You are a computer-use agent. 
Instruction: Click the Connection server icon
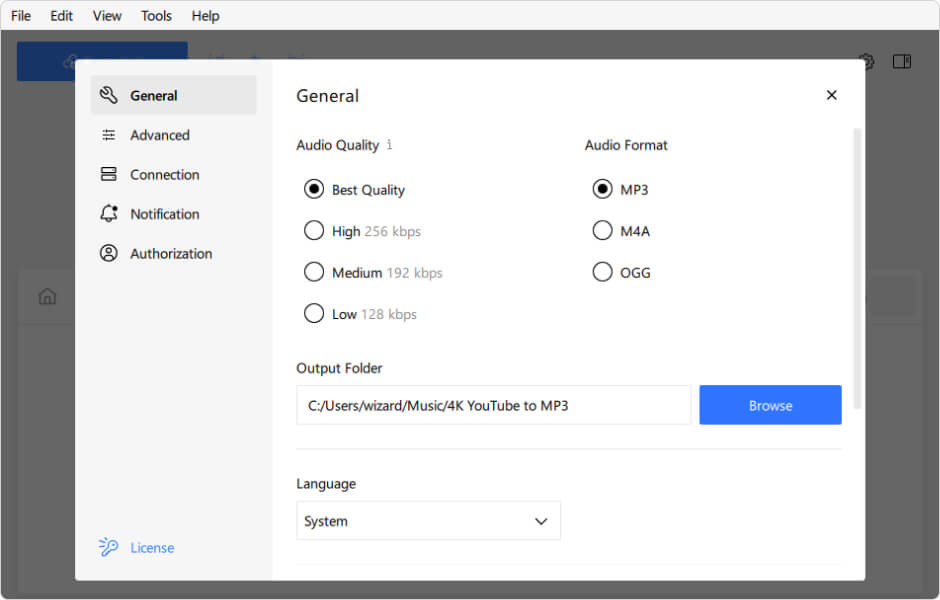(x=109, y=175)
